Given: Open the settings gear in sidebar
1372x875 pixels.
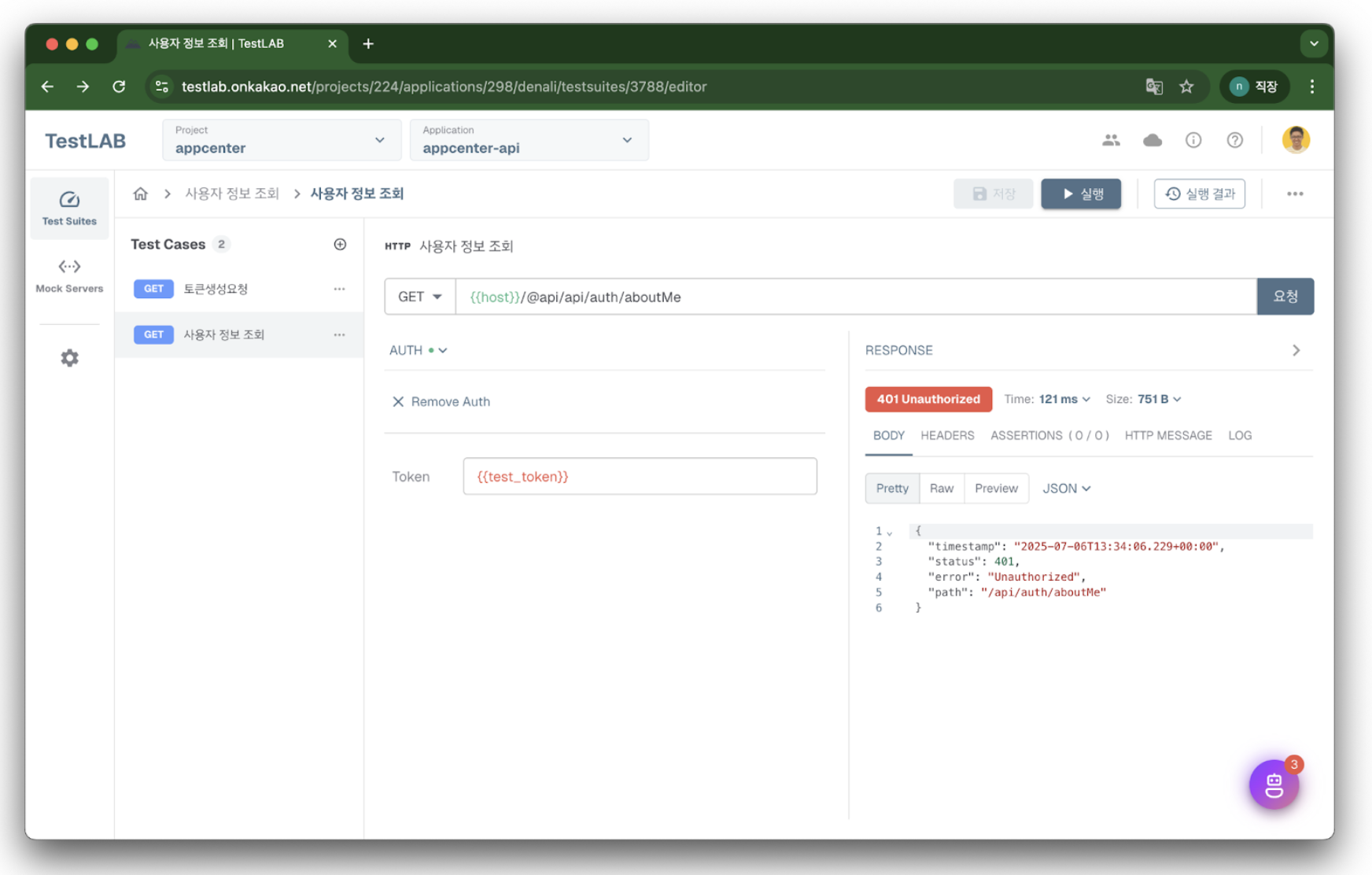Looking at the screenshot, I should click(69, 358).
